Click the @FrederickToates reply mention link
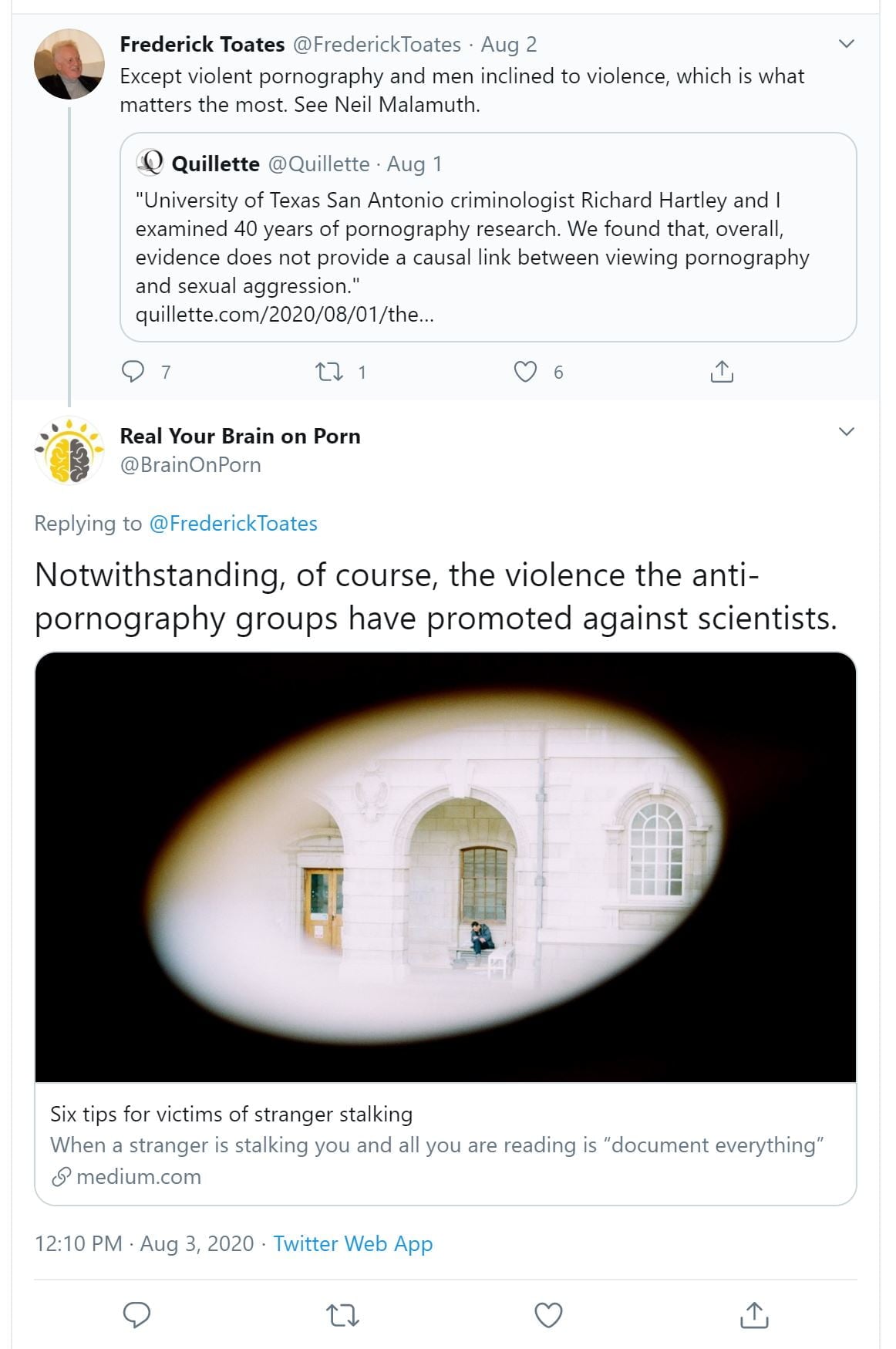The width and height of the screenshot is (896, 1349). [233, 523]
